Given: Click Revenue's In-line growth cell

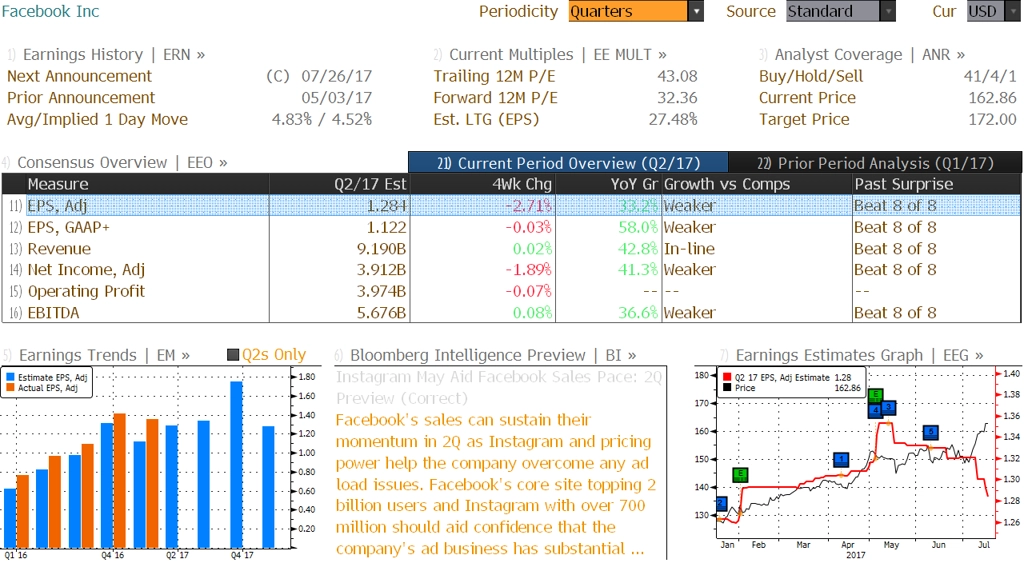Looking at the screenshot, I should [689, 249].
